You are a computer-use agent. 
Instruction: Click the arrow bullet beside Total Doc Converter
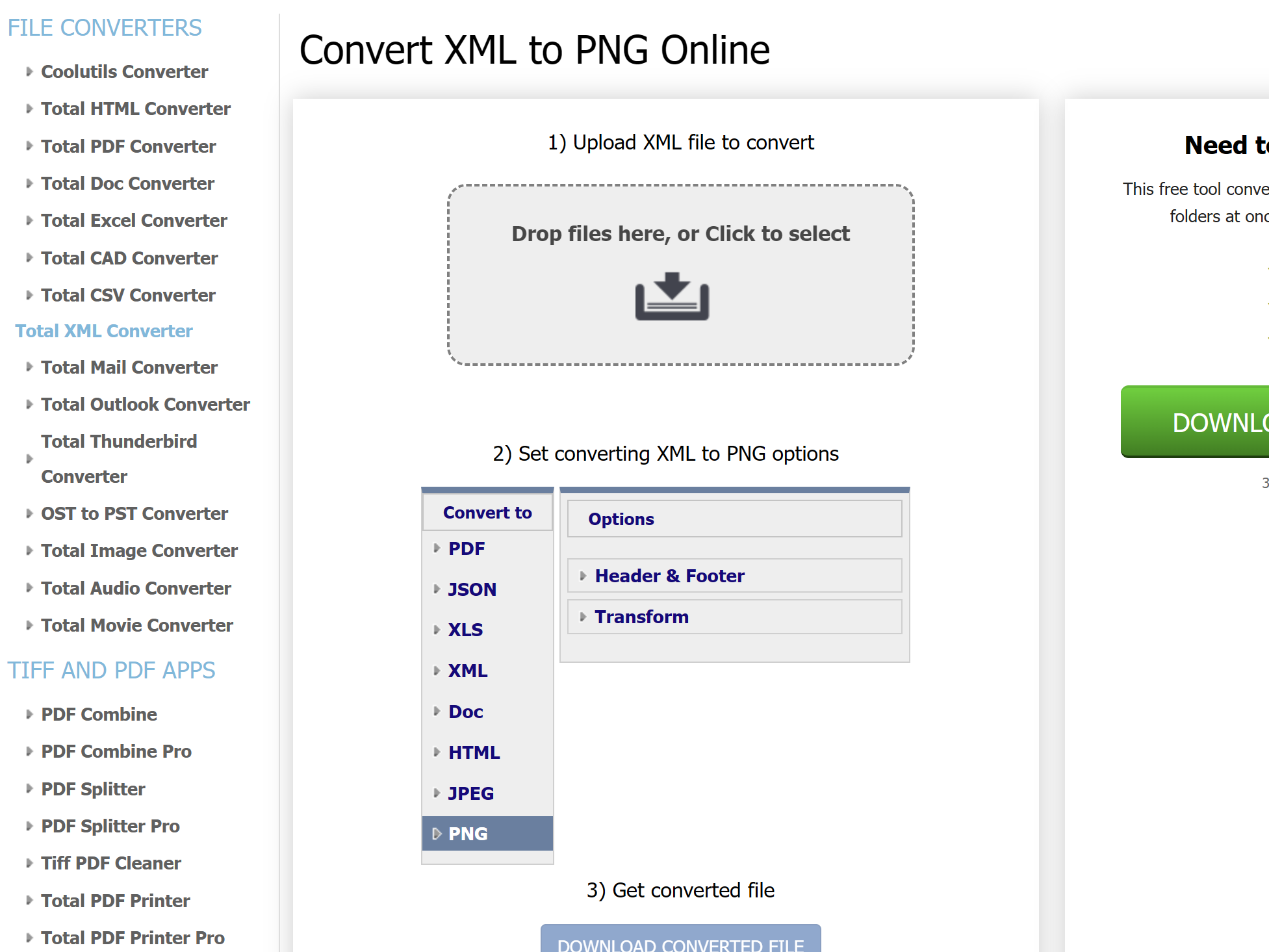[29, 183]
